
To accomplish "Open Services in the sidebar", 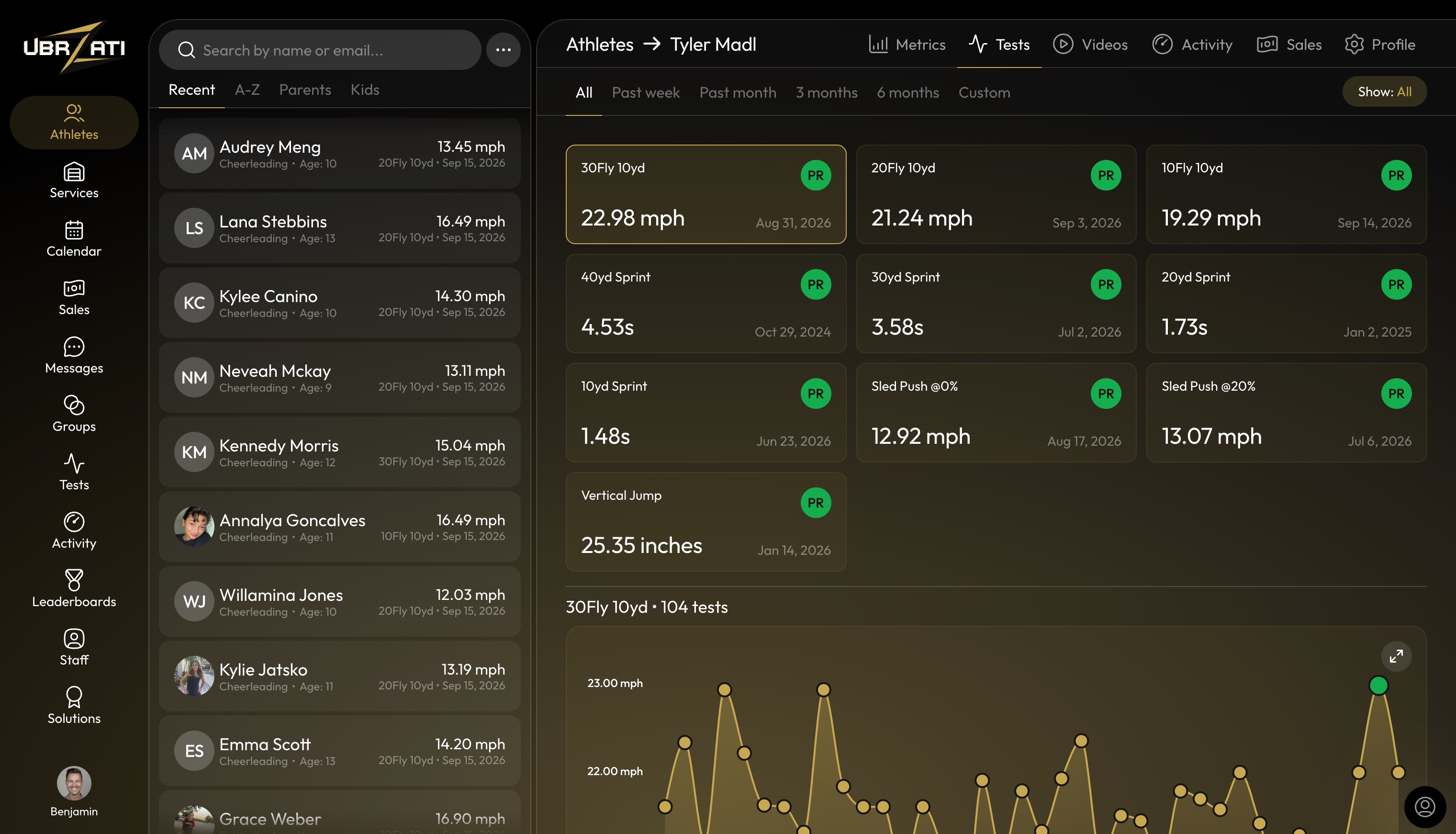I will 74,180.
